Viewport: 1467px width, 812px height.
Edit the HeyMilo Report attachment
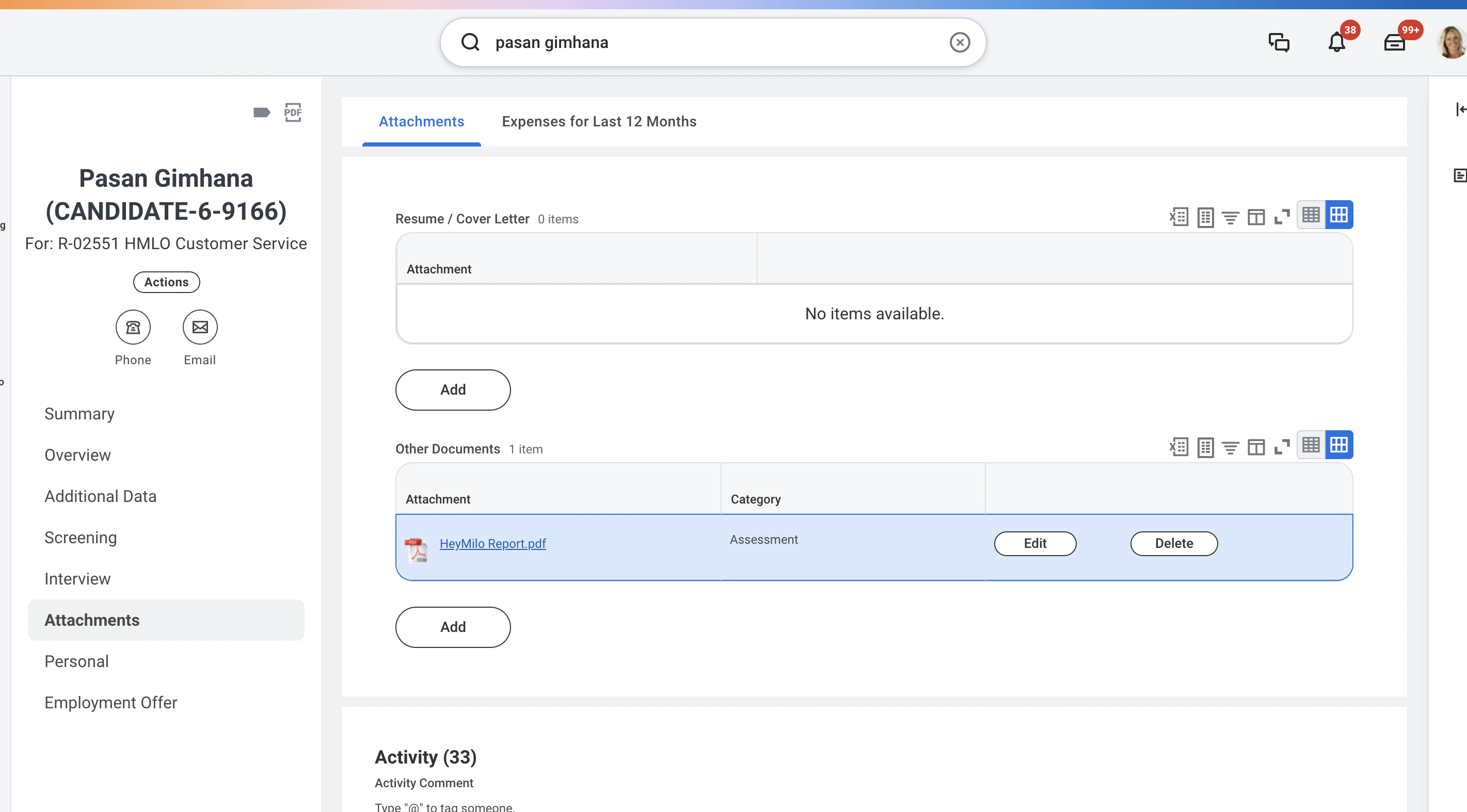point(1035,543)
